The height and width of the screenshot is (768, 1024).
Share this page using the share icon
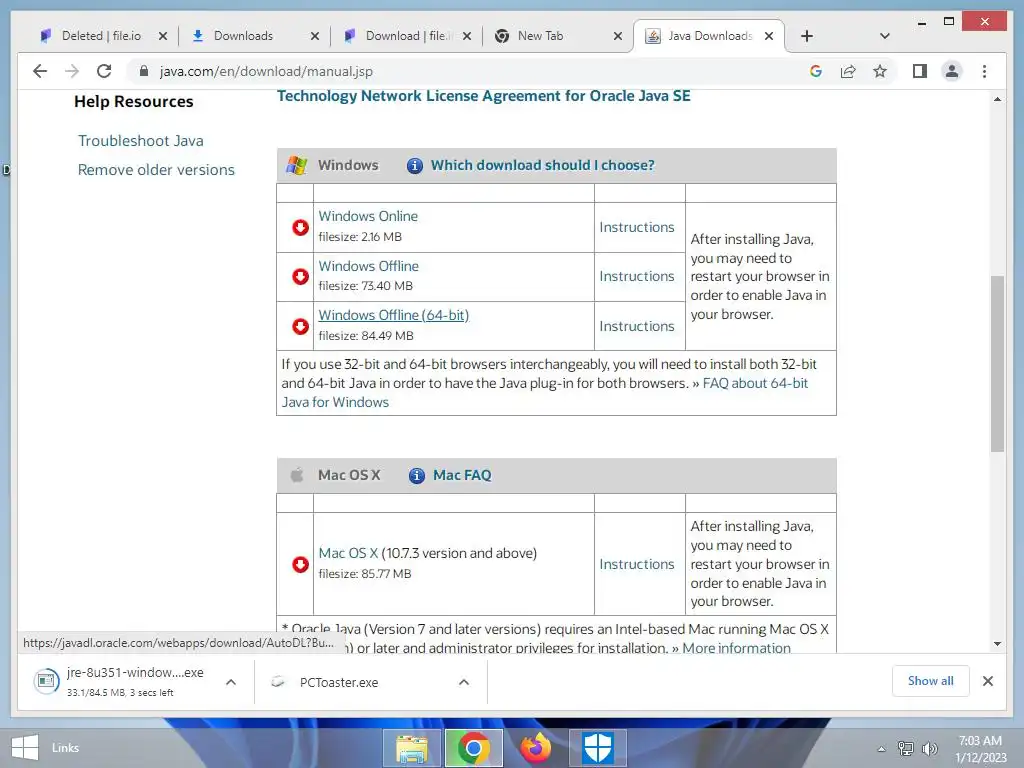coord(848,71)
